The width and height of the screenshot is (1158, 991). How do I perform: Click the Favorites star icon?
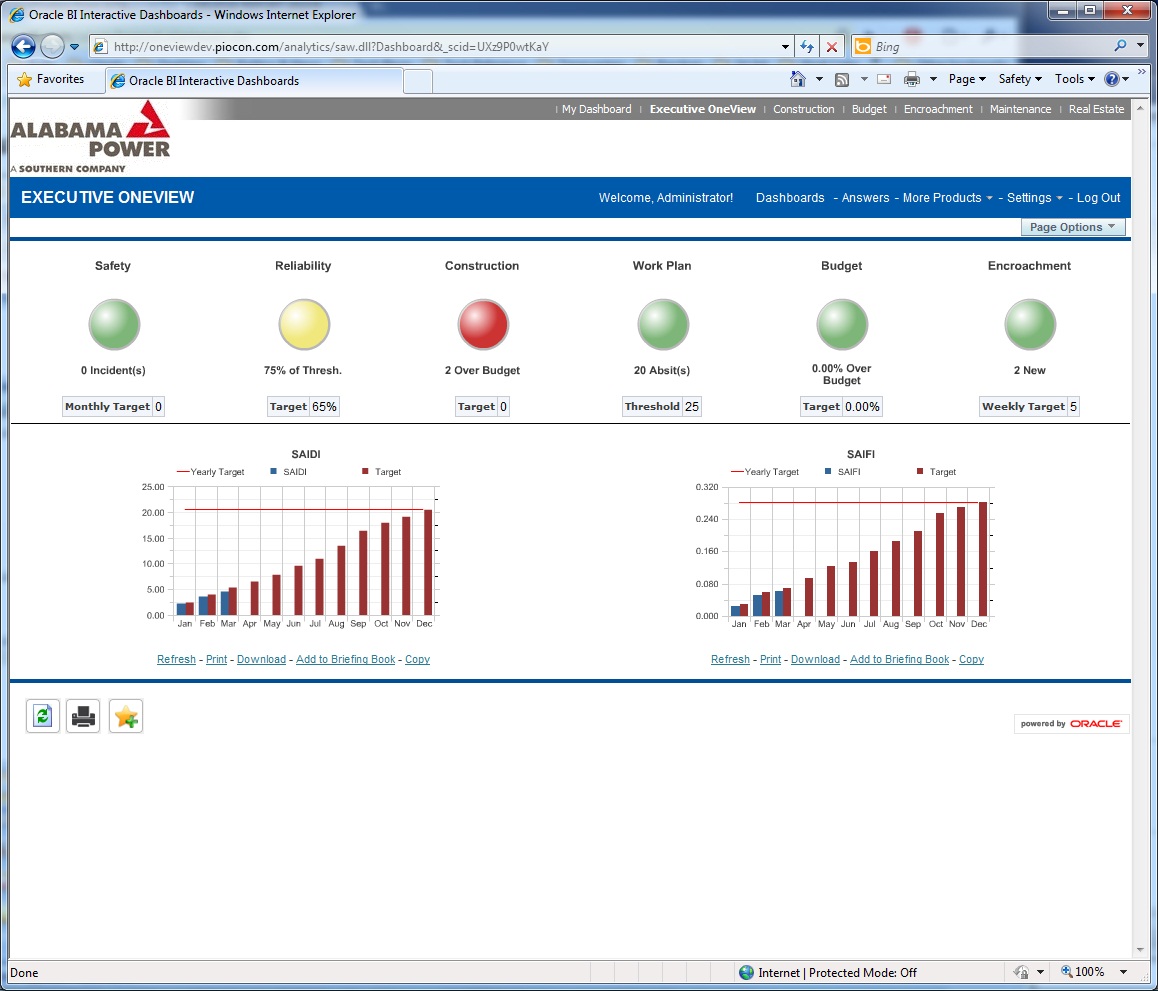[24, 79]
